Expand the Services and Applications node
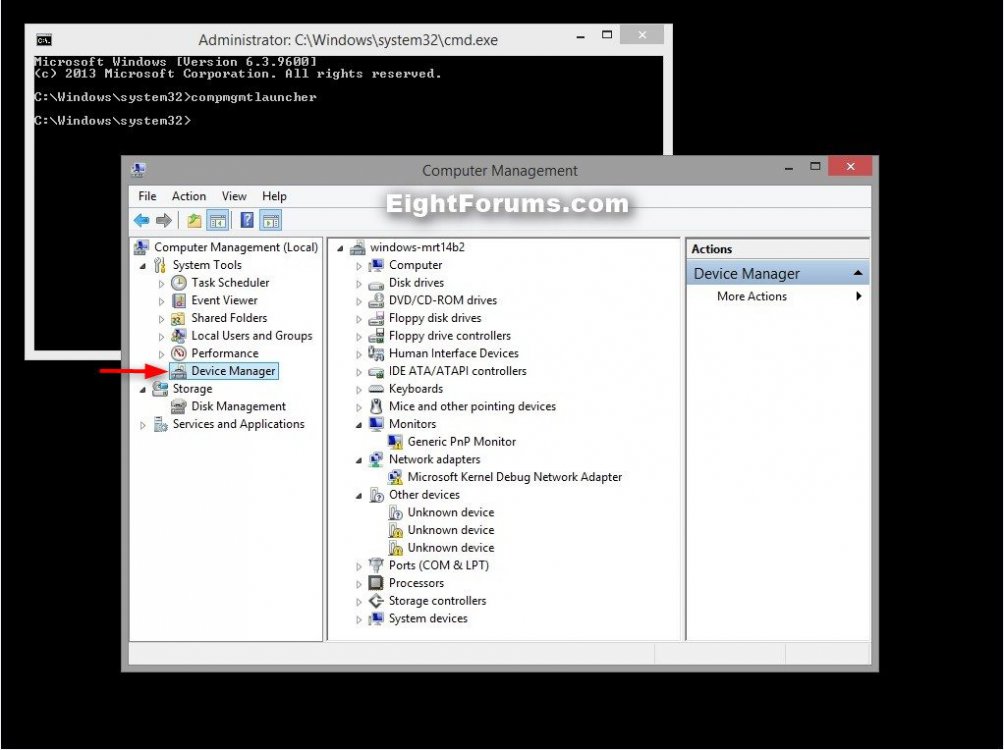 (x=143, y=425)
